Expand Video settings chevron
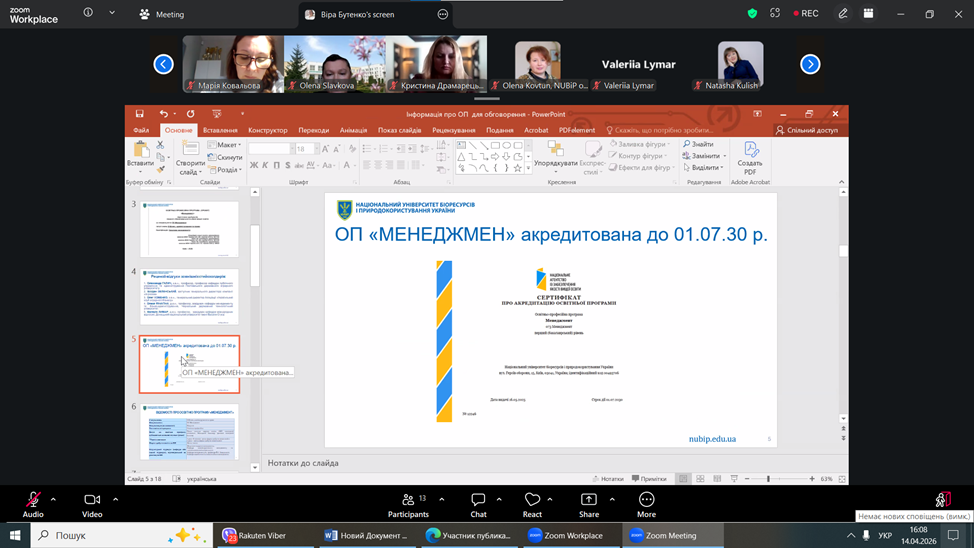The width and height of the screenshot is (974, 548). [115, 499]
